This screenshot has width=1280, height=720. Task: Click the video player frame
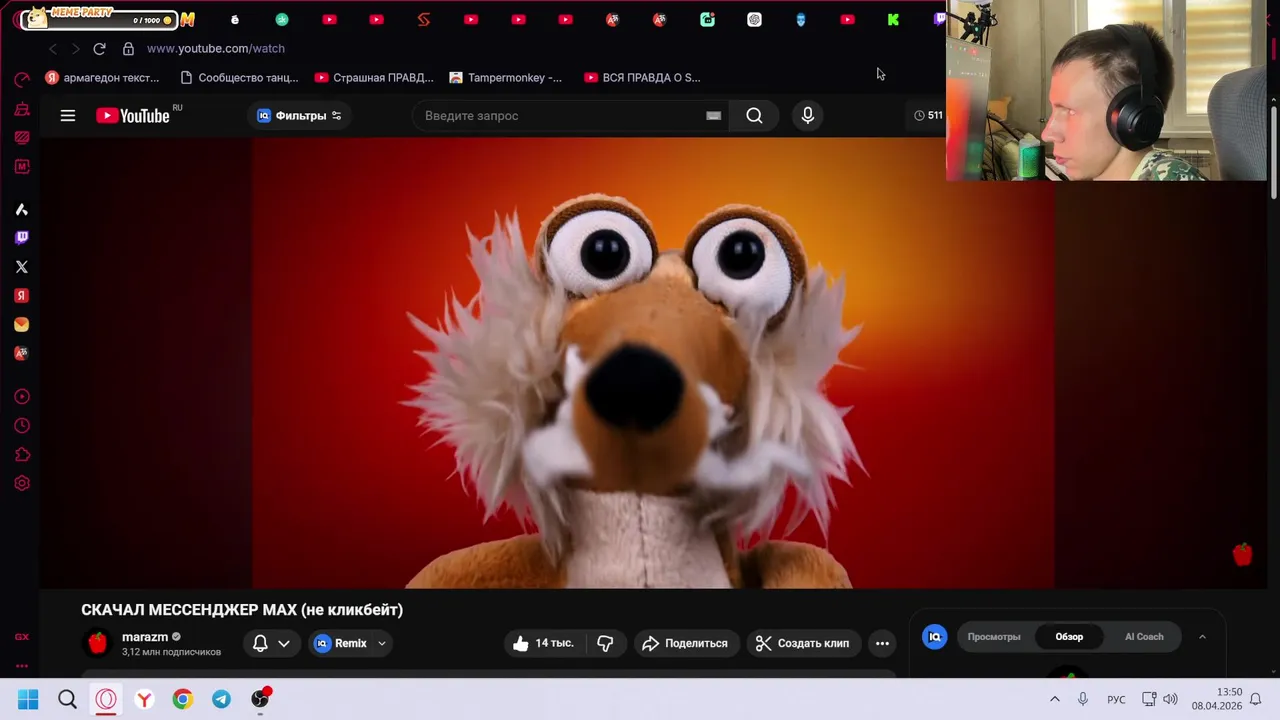pos(653,362)
